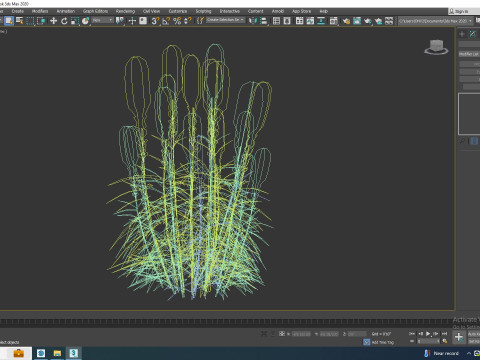Click the Mirror tool icon

pyautogui.click(x=253, y=21)
